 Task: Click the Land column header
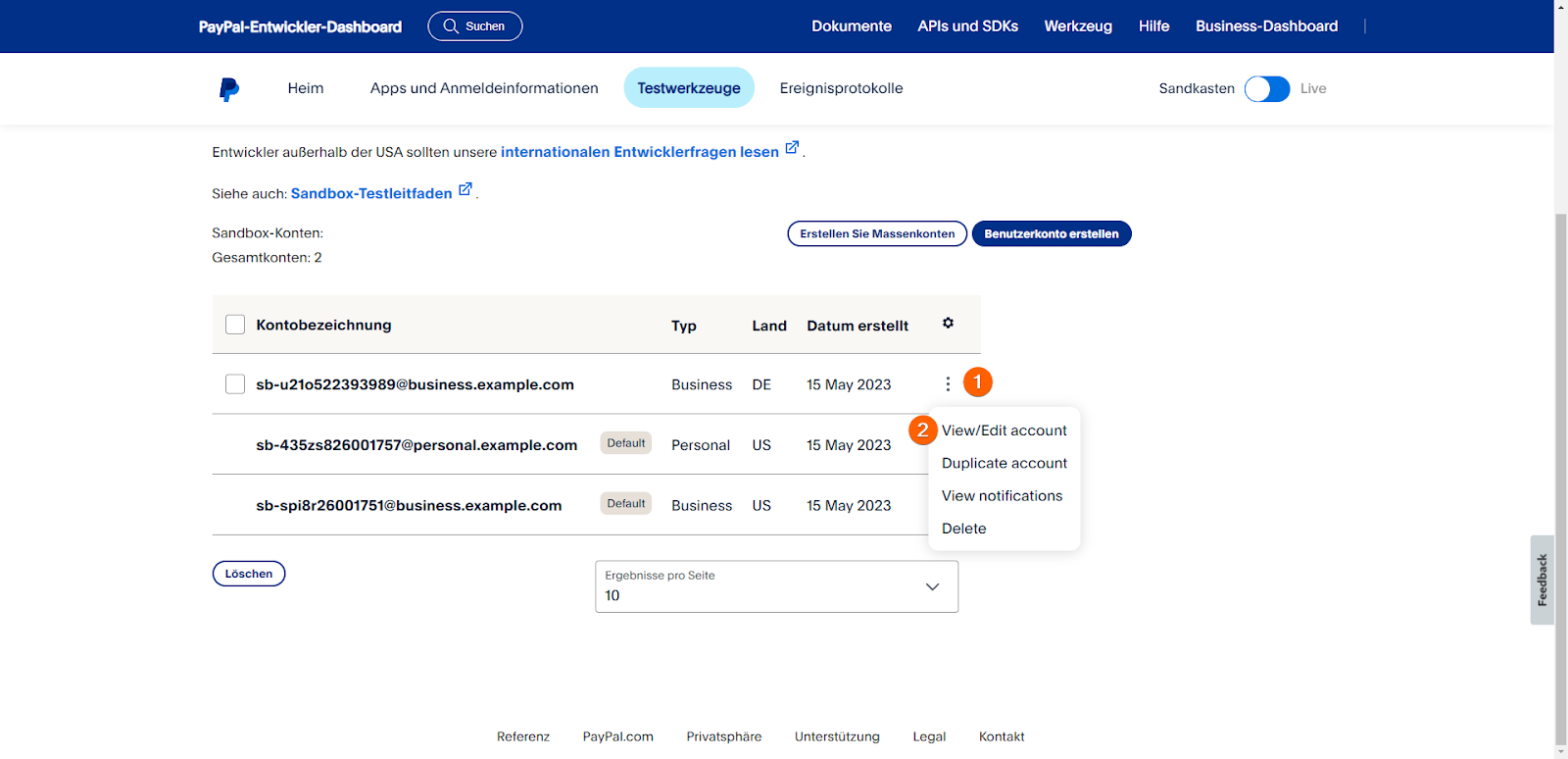pyautogui.click(x=769, y=326)
